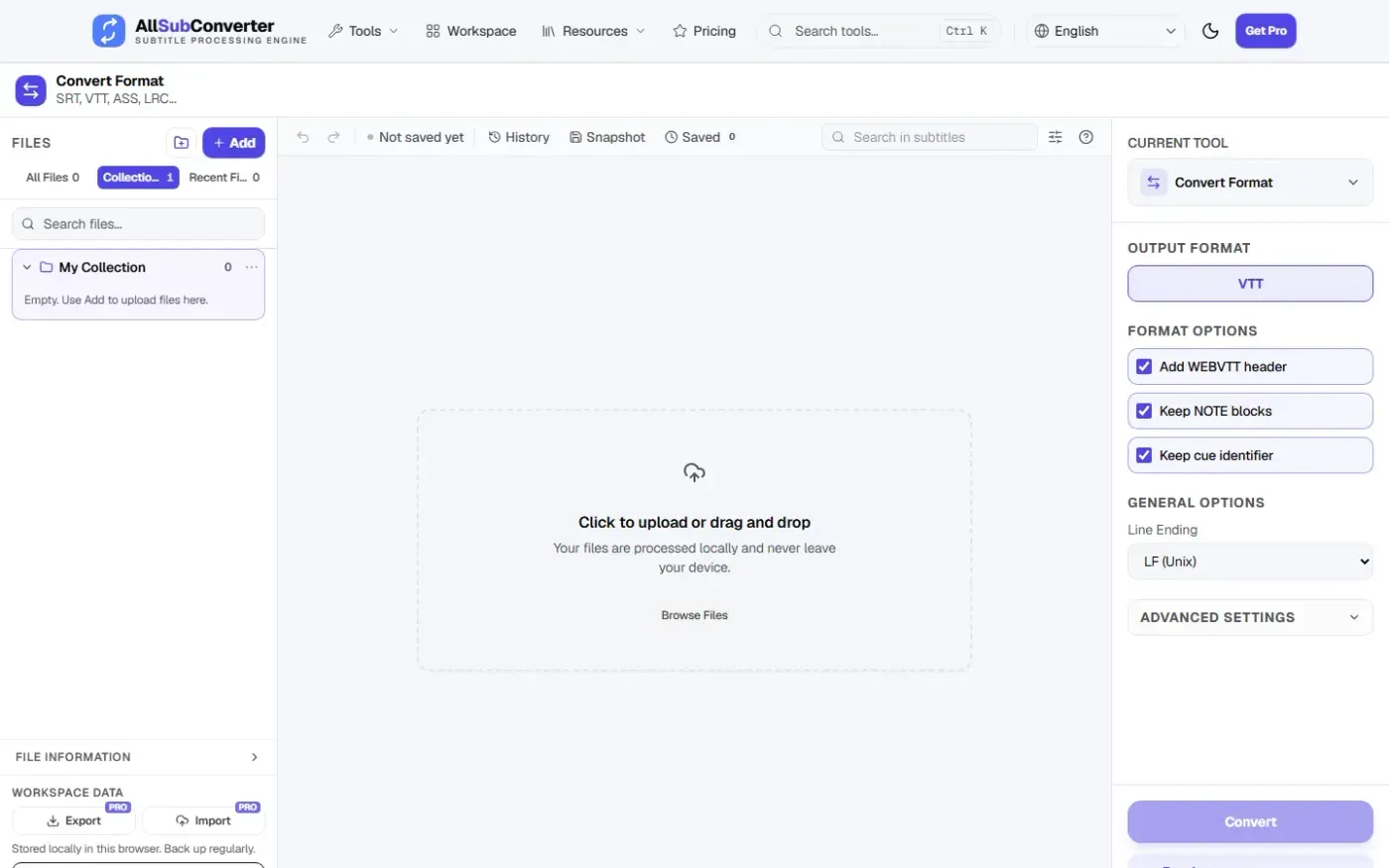Go to Workspace page
Viewport: 1389px width, 868px height.
click(471, 31)
